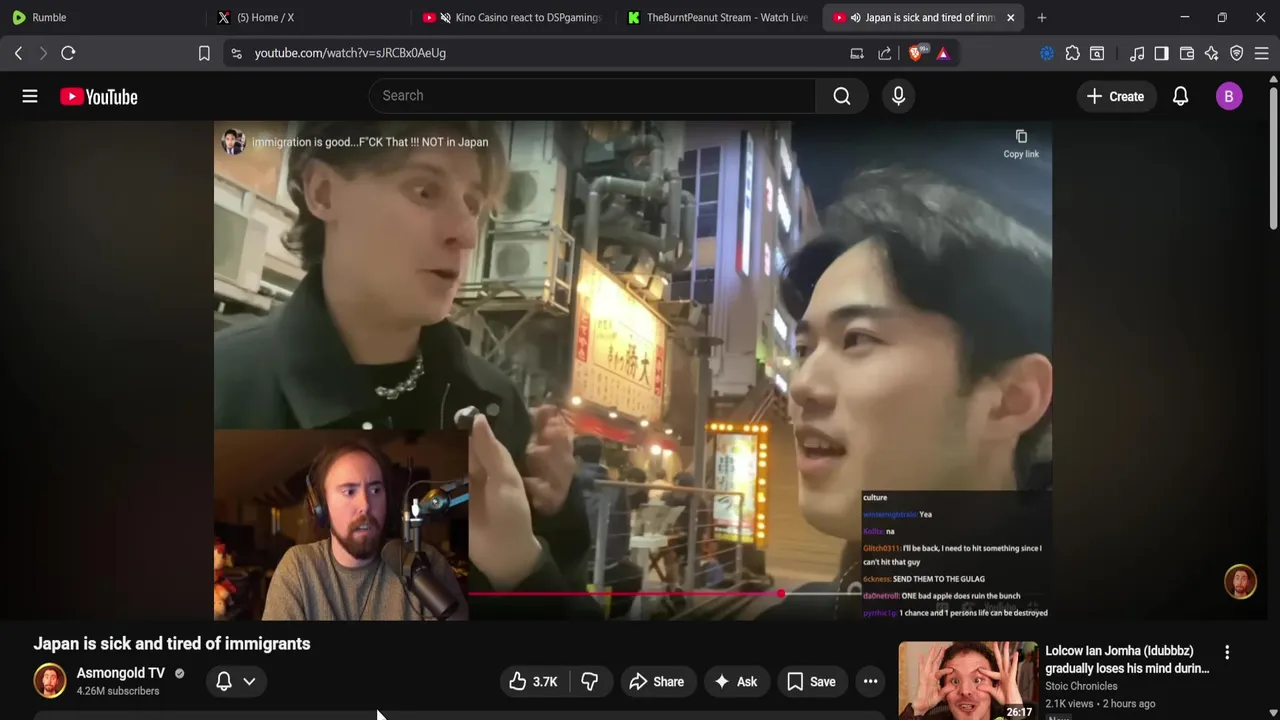The width and height of the screenshot is (1280, 720).
Task: Click the YouTube search input field
Action: click(x=593, y=96)
